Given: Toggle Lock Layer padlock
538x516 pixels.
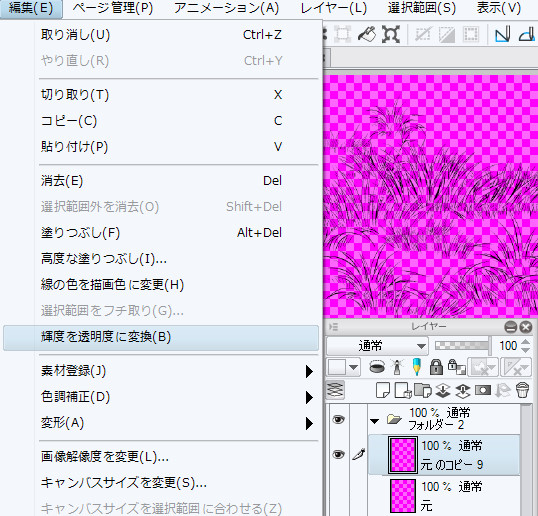Looking at the screenshot, I should (x=436, y=367).
